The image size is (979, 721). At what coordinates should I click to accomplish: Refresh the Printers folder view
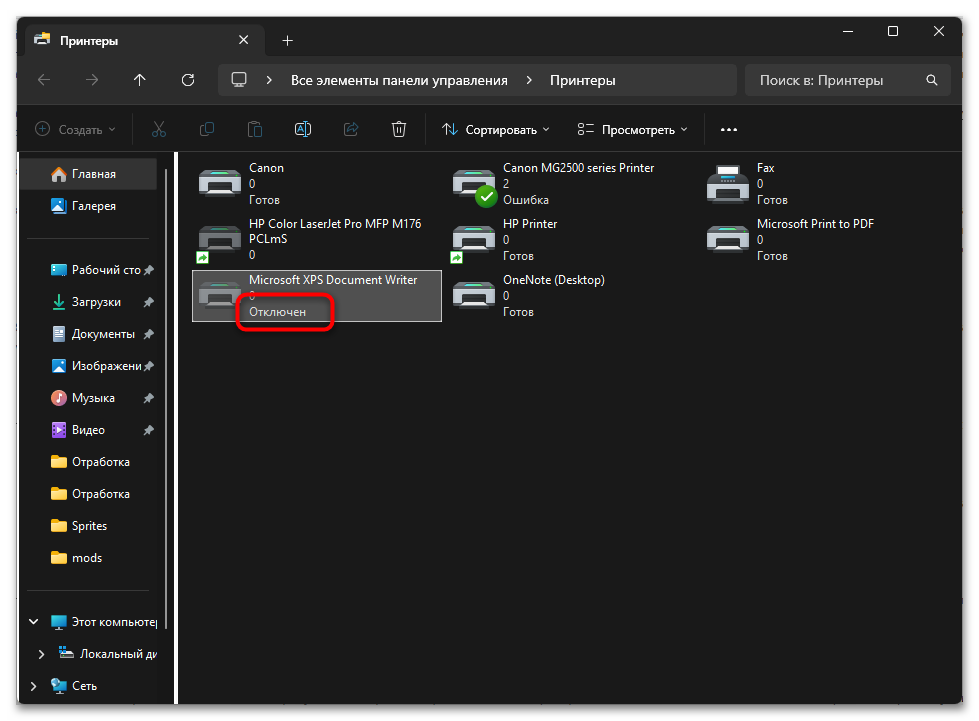coord(188,80)
